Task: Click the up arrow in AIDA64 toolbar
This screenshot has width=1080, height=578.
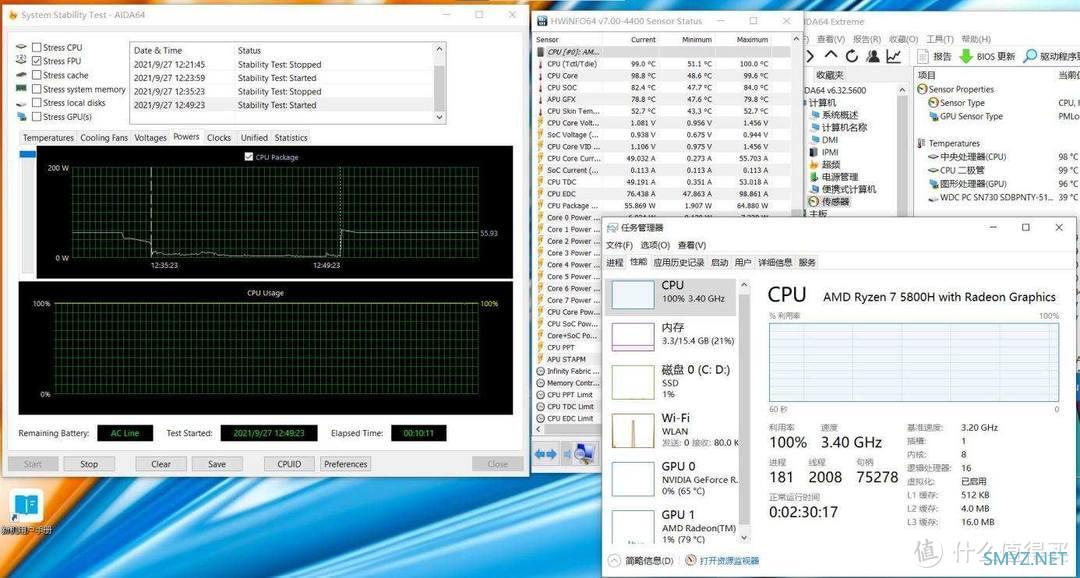Action: click(831, 56)
